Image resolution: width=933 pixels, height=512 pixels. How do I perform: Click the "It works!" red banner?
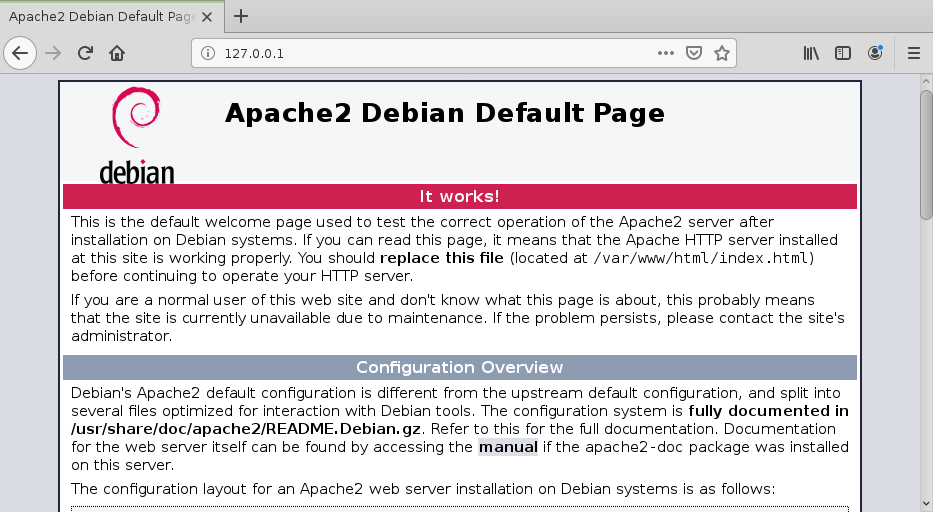point(460,196)
